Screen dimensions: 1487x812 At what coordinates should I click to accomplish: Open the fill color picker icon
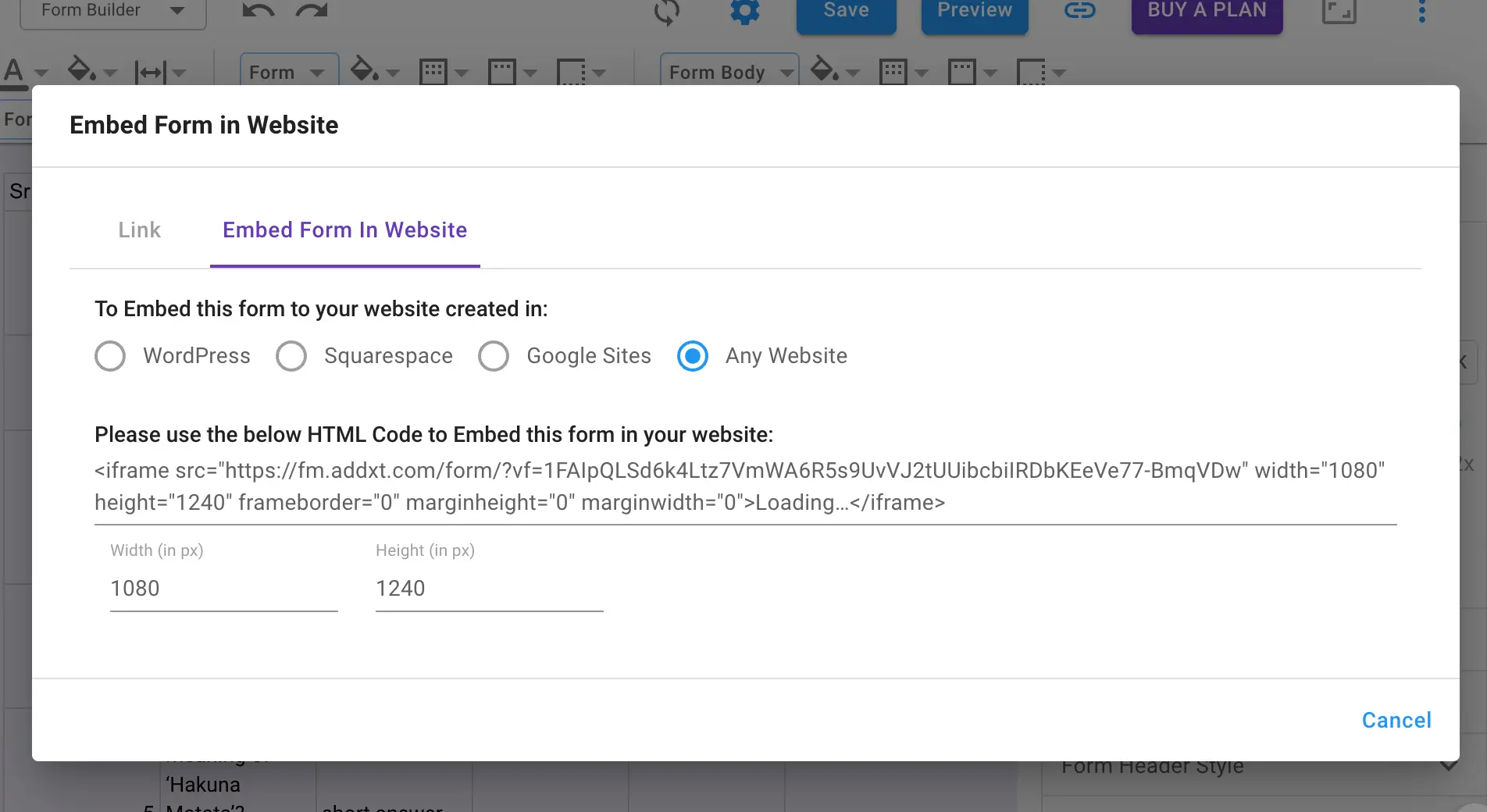(82, 70)
